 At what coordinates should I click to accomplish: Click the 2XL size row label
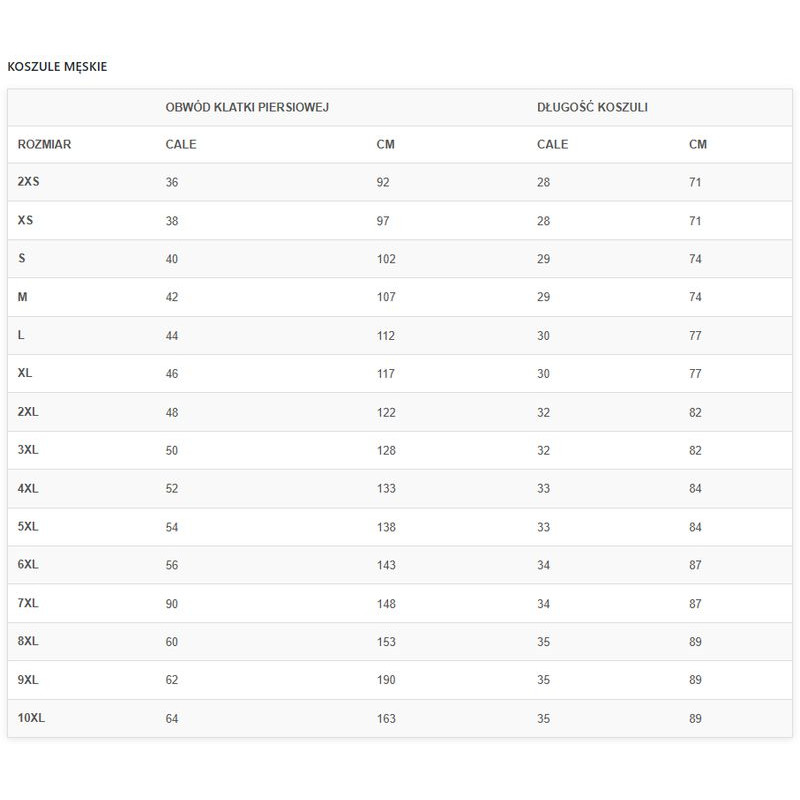29,412
